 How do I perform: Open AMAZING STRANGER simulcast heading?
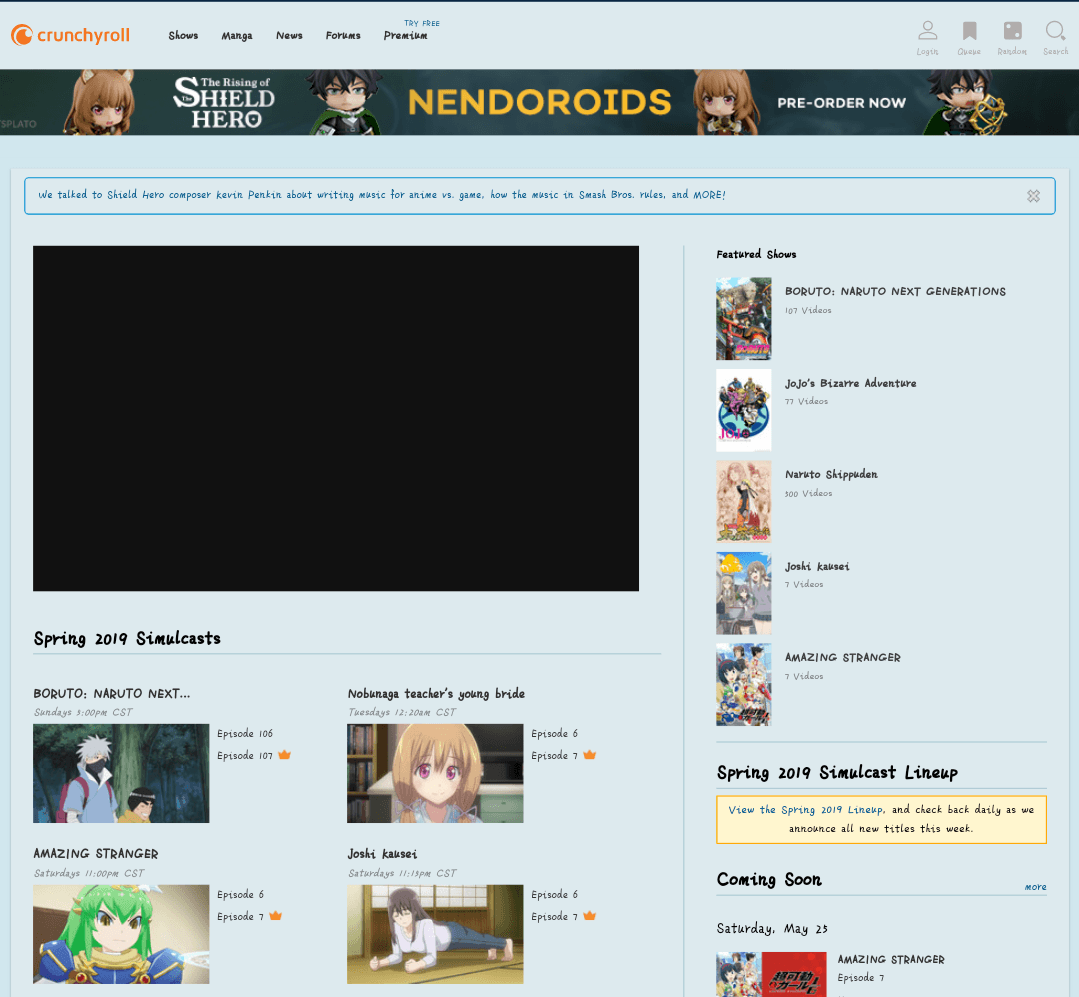[96, 854]
